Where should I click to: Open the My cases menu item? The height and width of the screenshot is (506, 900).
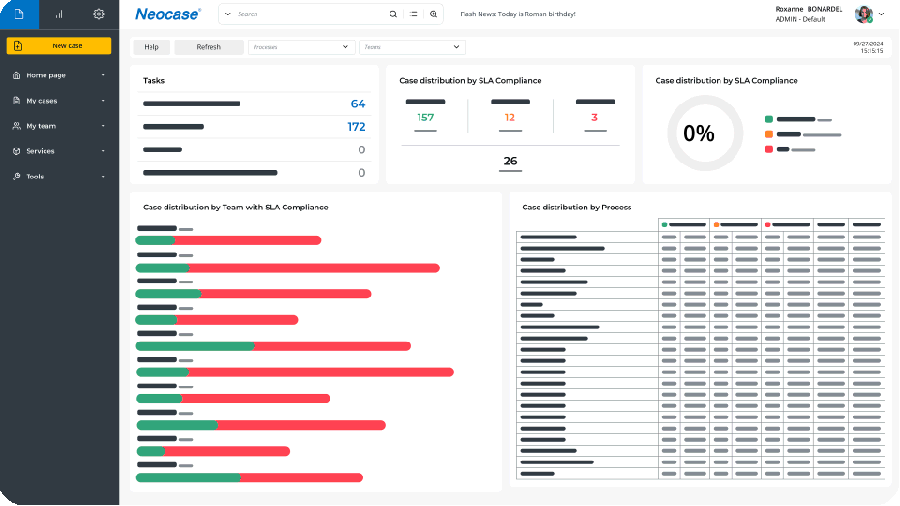41,100
